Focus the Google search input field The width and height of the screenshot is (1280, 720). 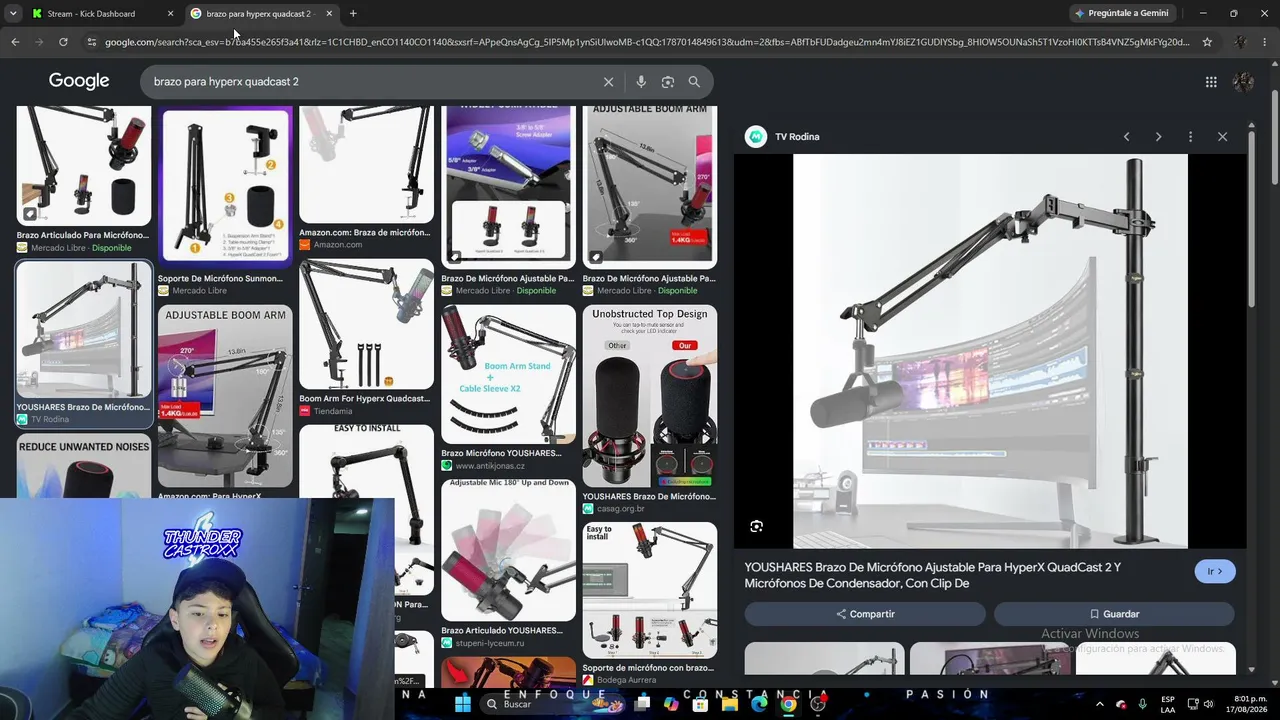click(370, 82)
